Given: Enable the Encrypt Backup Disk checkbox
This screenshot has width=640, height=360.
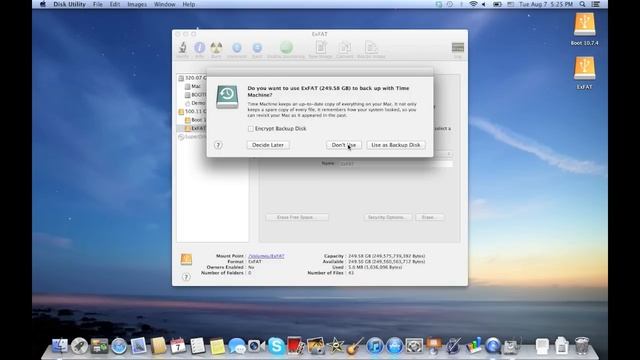Looking at the screenshot, I should [251, 129].
